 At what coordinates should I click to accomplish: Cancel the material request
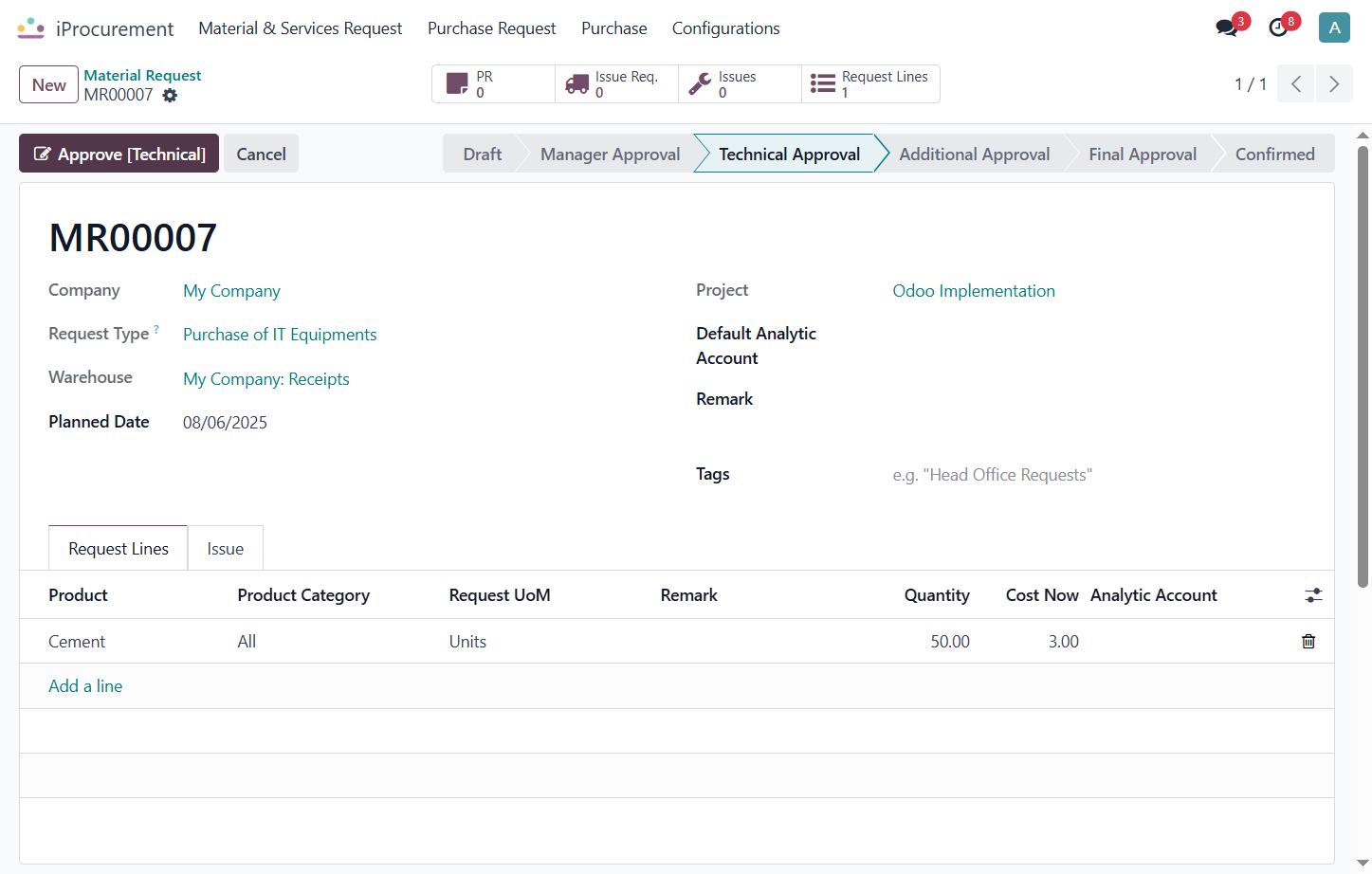[261, 154]
